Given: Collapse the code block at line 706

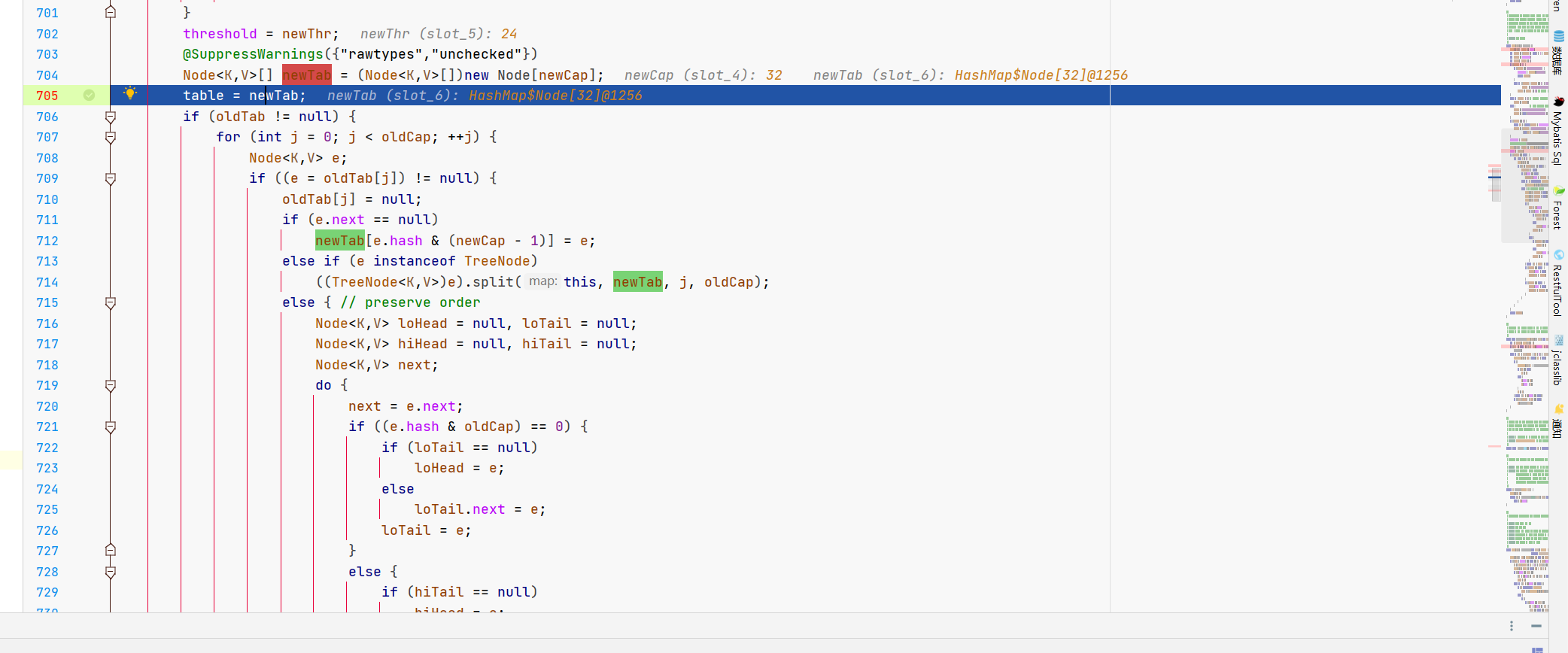Looking at the screenshot, I should 111,117.
